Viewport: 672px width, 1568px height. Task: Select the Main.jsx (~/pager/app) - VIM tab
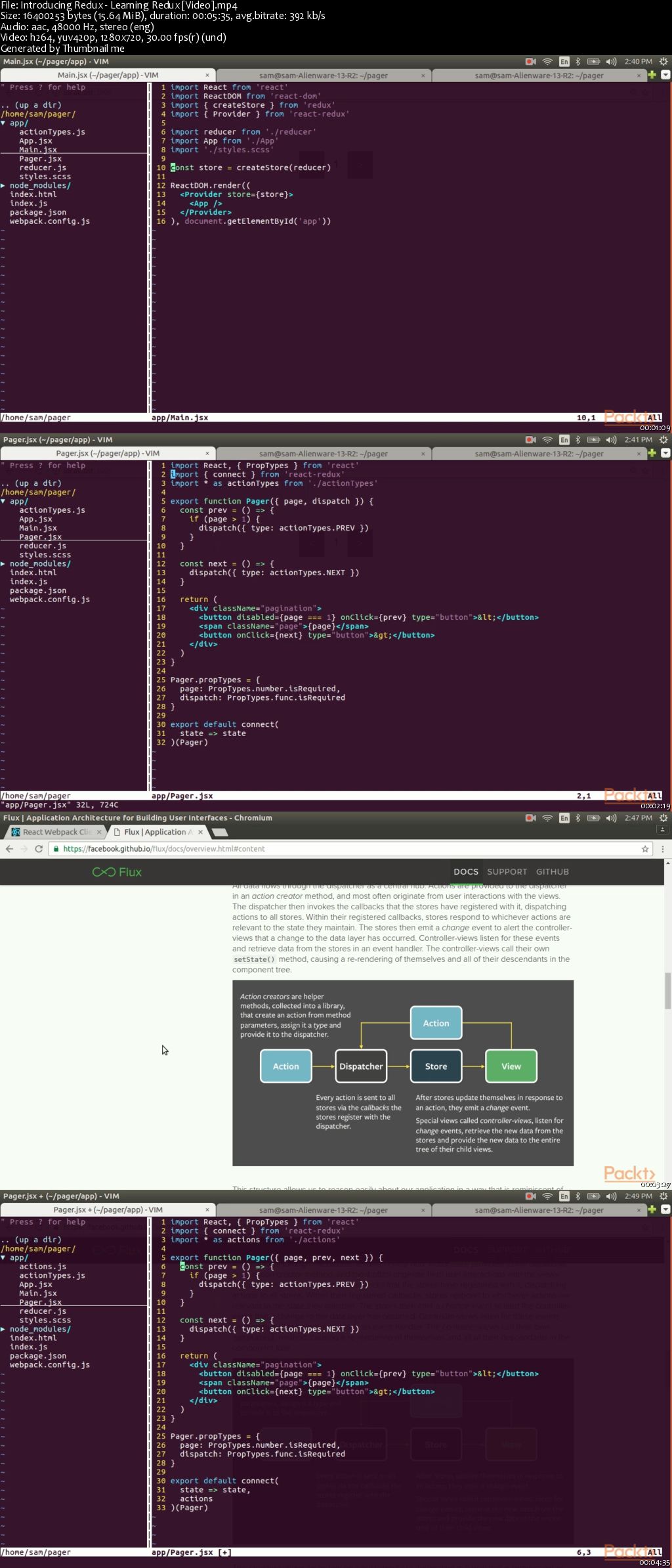pyautogui.click(x=108, y=75)
